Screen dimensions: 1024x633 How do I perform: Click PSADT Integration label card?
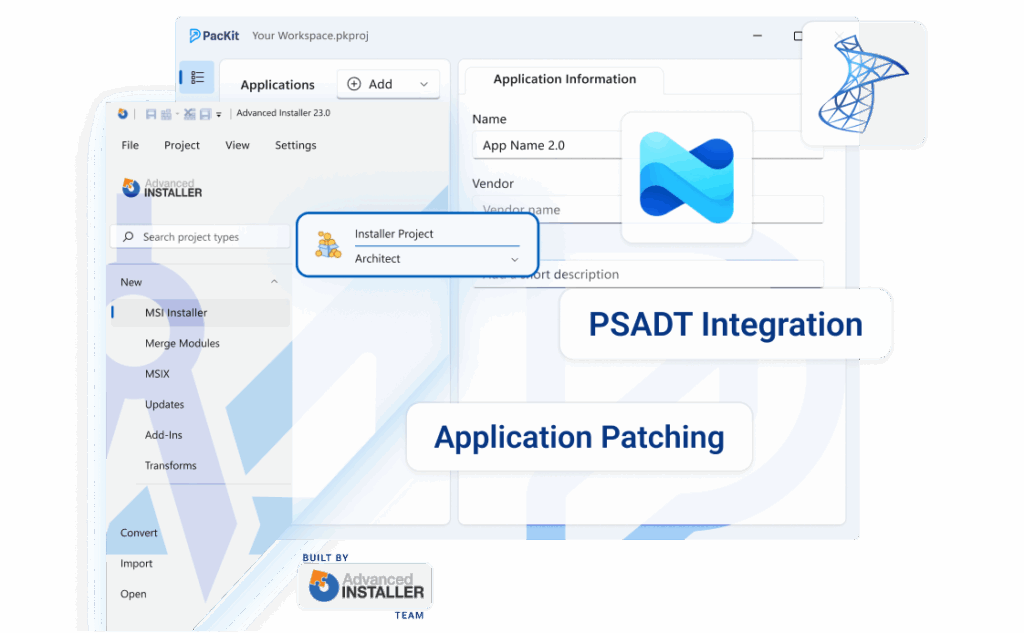(726, 324)
